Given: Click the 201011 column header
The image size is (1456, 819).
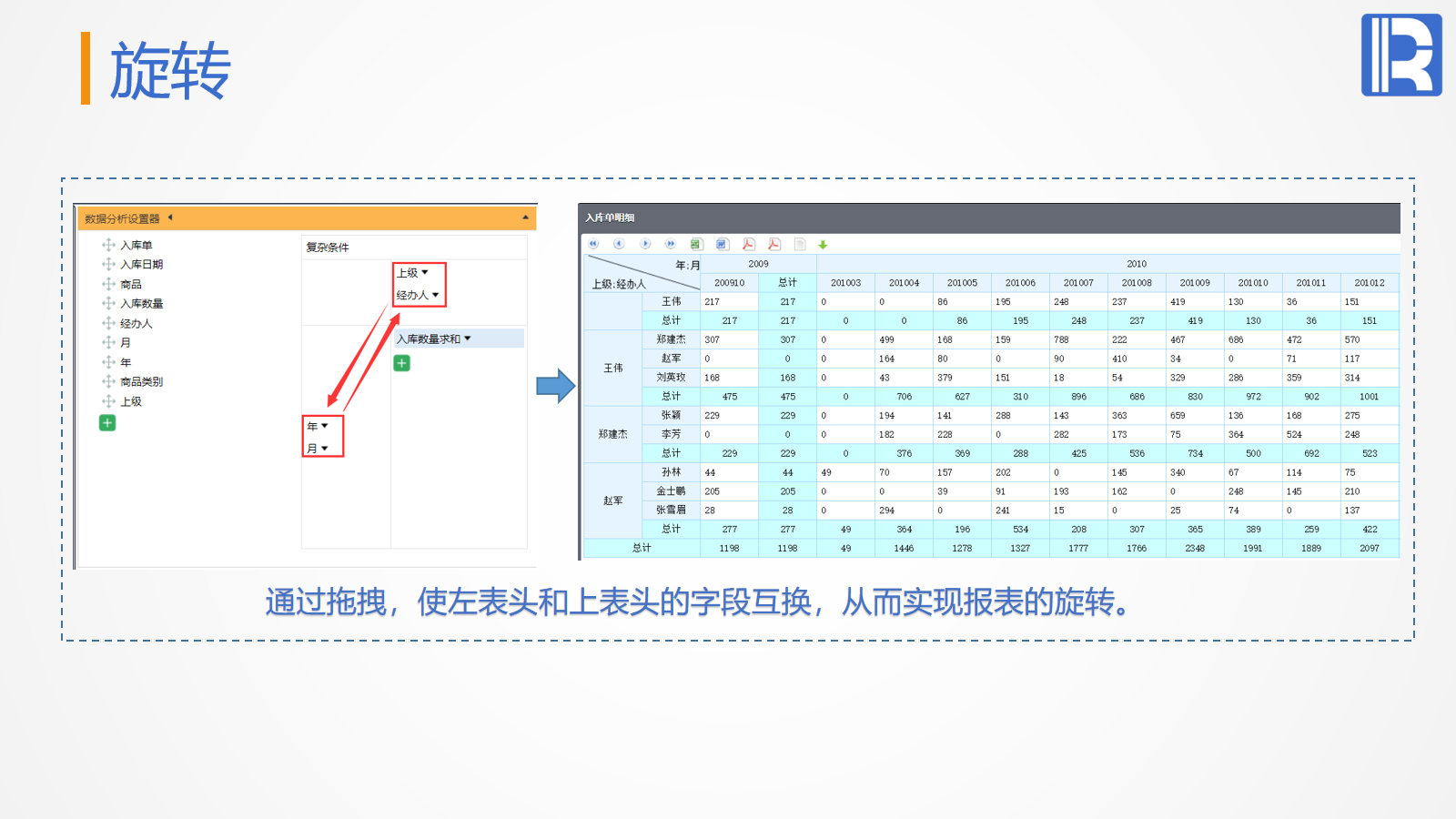Looking at the screenshot, I should click(x=1311, y=283).
